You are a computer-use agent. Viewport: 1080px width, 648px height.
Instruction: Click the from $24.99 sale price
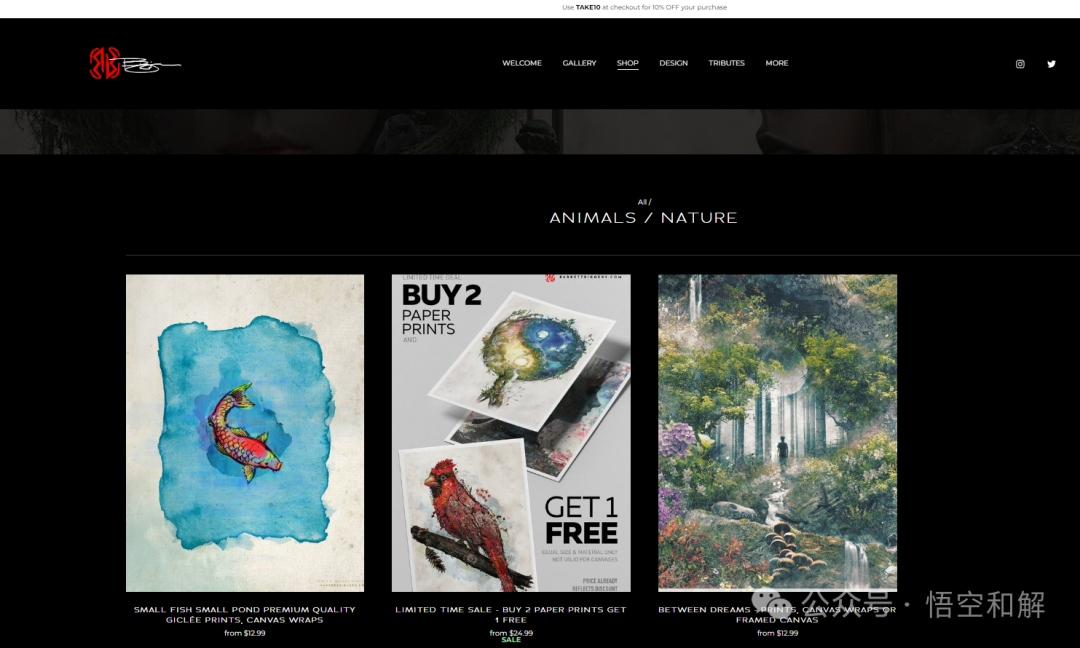(x=511, y=633)
